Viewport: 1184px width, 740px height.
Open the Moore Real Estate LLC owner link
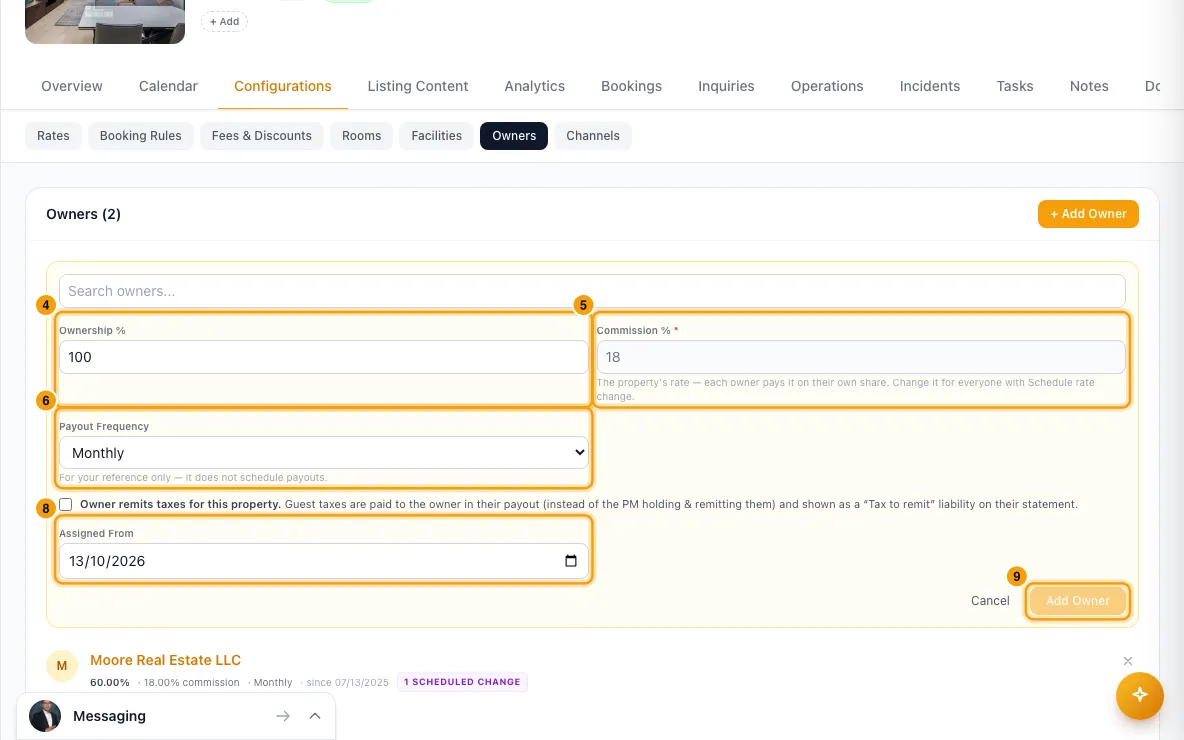tap(165, 660)
